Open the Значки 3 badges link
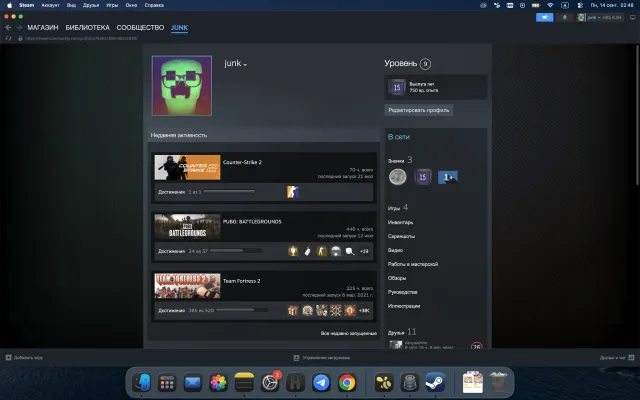Viewport: 640px width, 400px height. (400, 160)
